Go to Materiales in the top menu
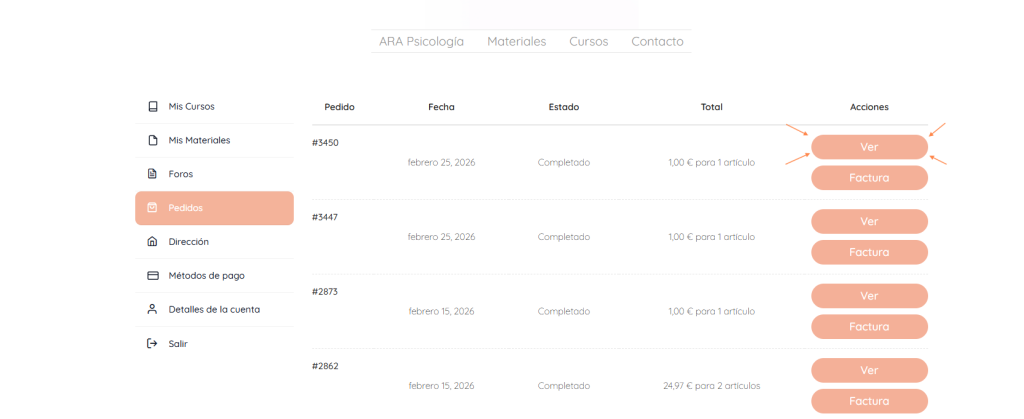Viewport: 1024px width, 419px height. click(516, 42)
